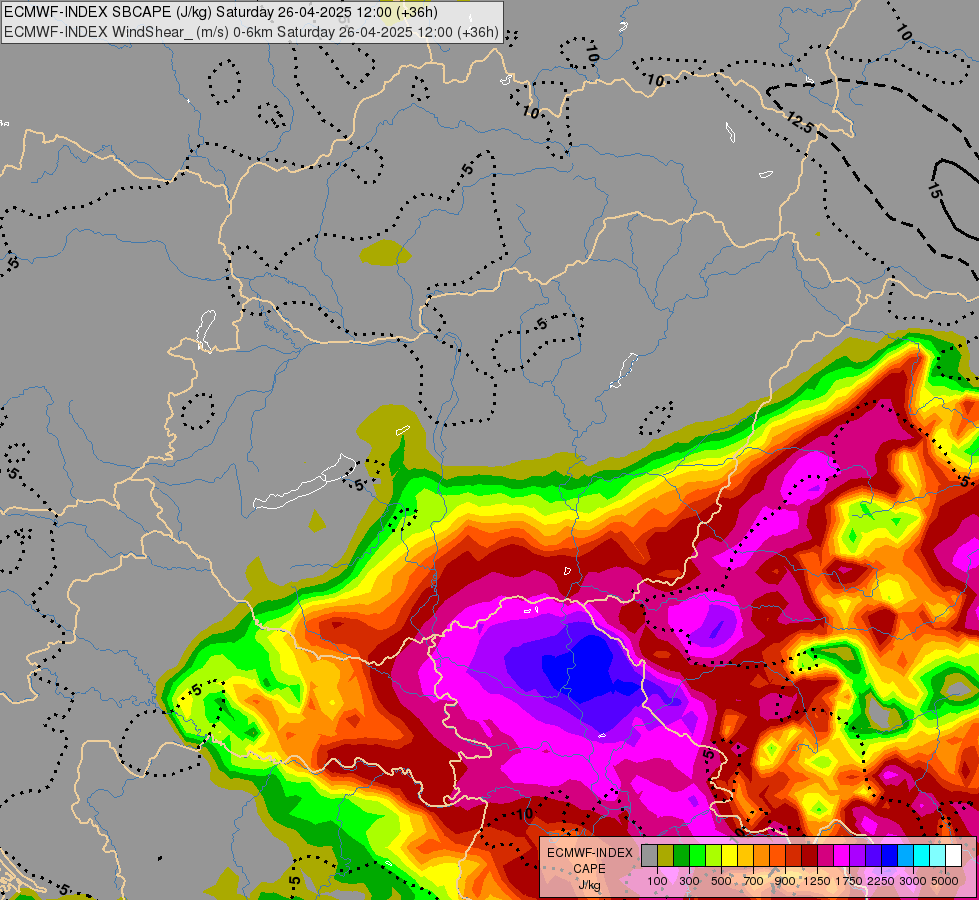This screenshot has height=900, width=979.
Task: Pick the pure blue swatch left of 3000
Action: [x=890, y=856]
